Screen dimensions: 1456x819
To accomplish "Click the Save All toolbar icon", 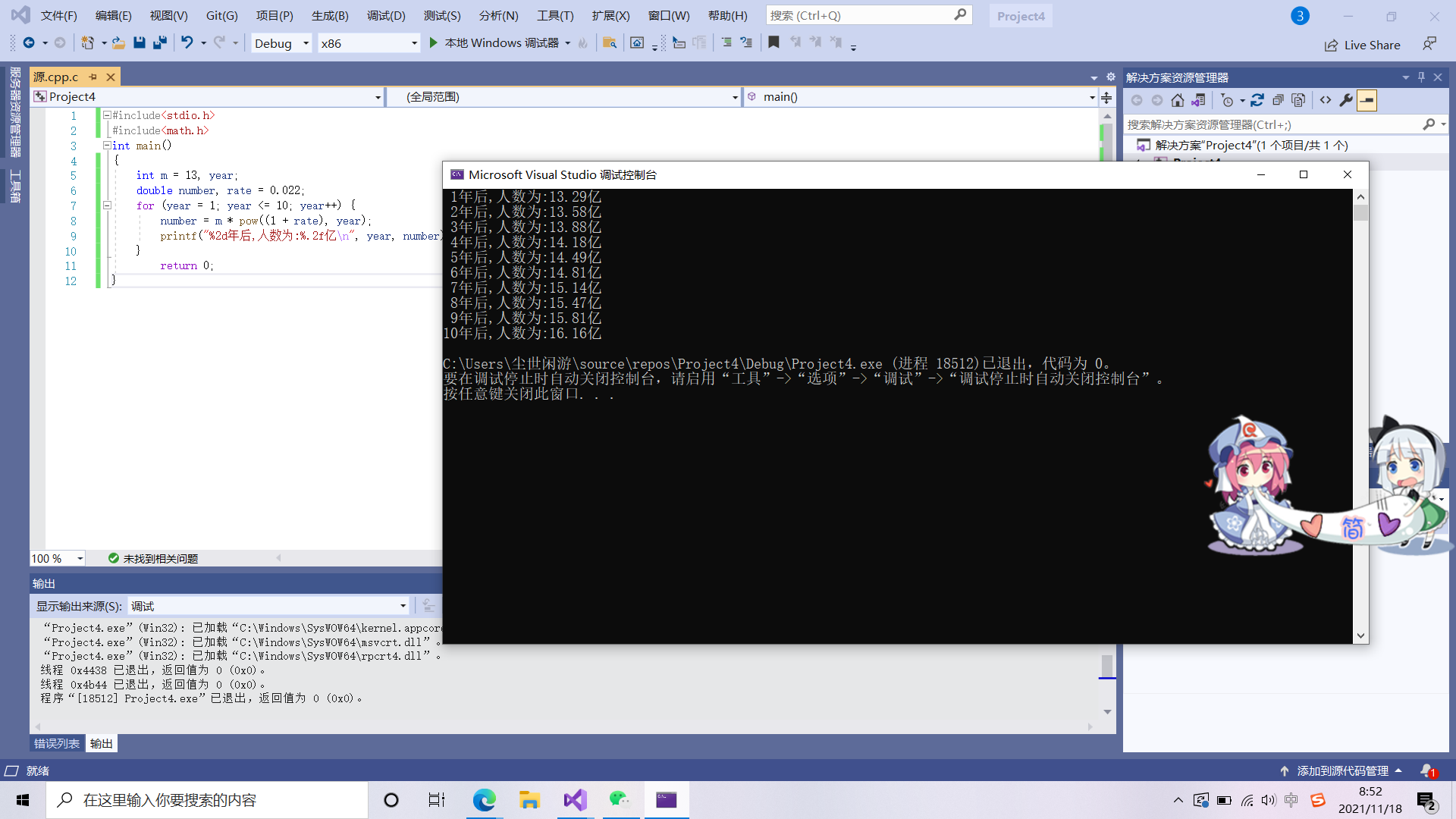I will (159, 43).
